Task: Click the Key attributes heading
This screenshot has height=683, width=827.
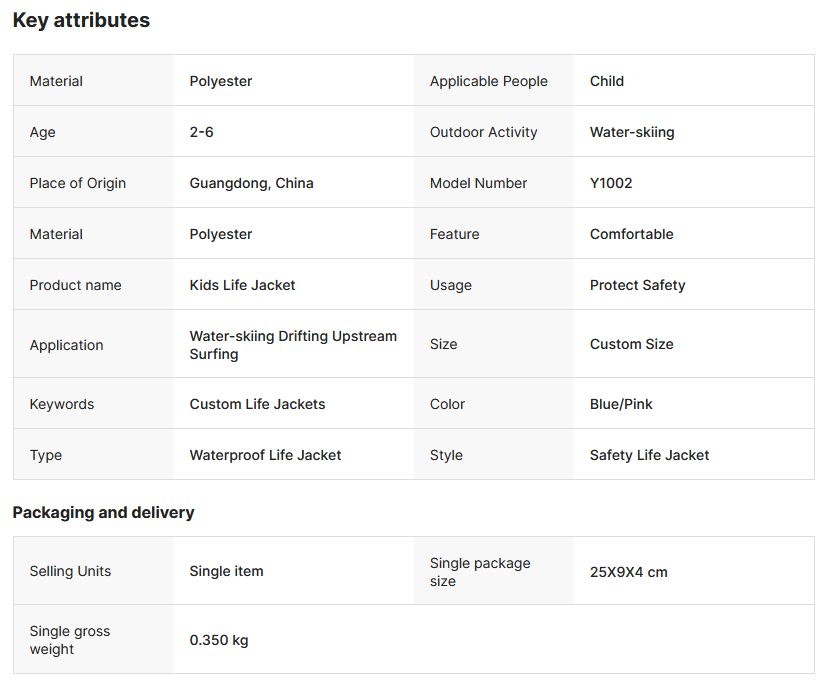Action: click(x=81, y=20)
